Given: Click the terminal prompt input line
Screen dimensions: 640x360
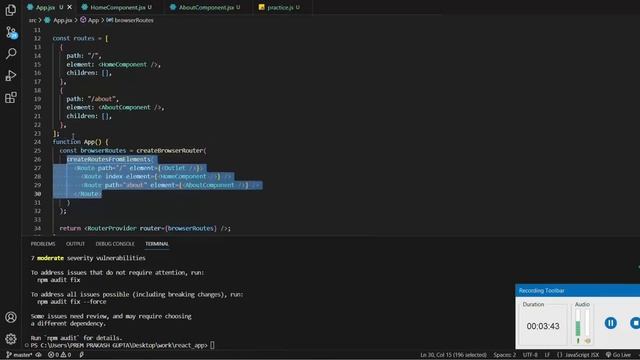Looking at the screenshot, I should [122, 345].
